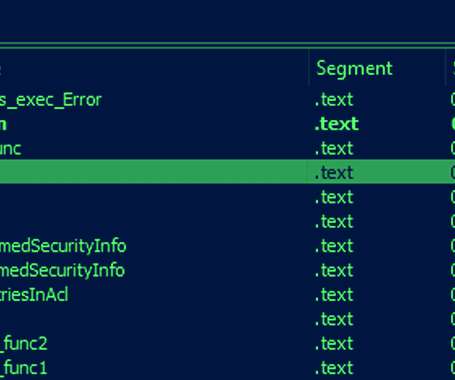Select the second medSecurityInfo function row
455x380 pixels.
[x=227, y=270]
